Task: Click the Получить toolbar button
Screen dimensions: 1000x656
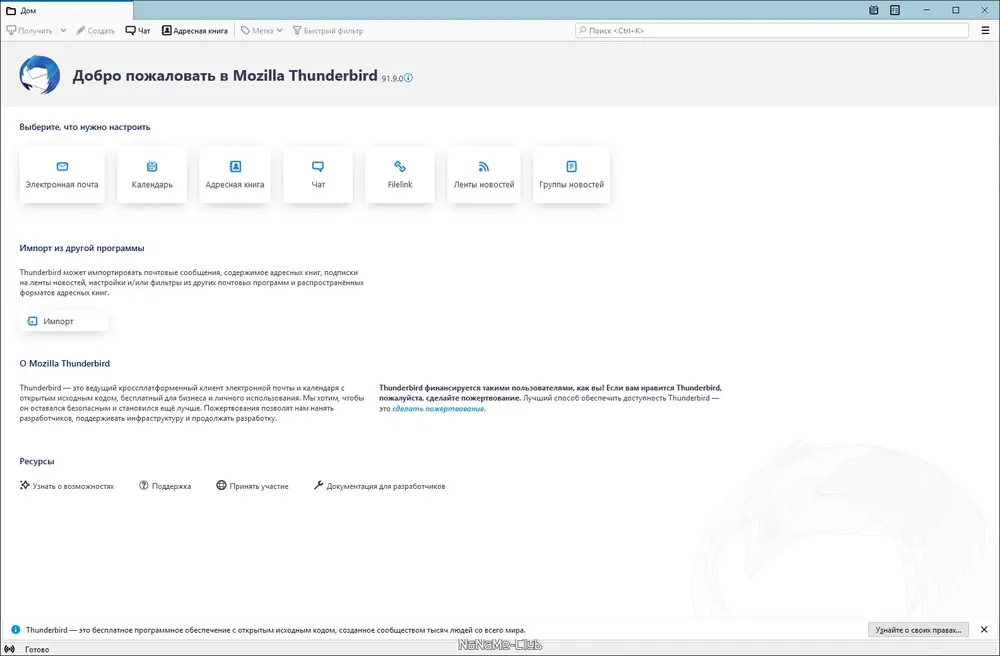Action: pyautogui.click(x=29, y=31)
